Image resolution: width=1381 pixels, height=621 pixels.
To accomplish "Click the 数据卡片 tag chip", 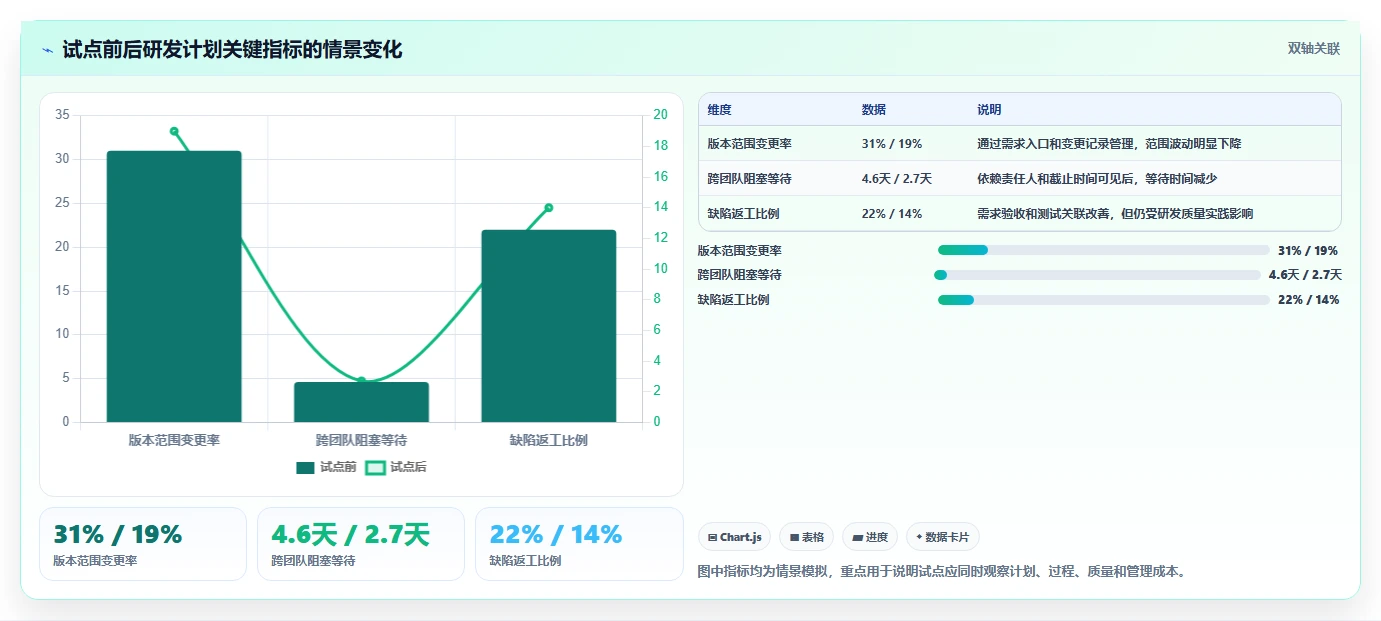I will point(943,537).
